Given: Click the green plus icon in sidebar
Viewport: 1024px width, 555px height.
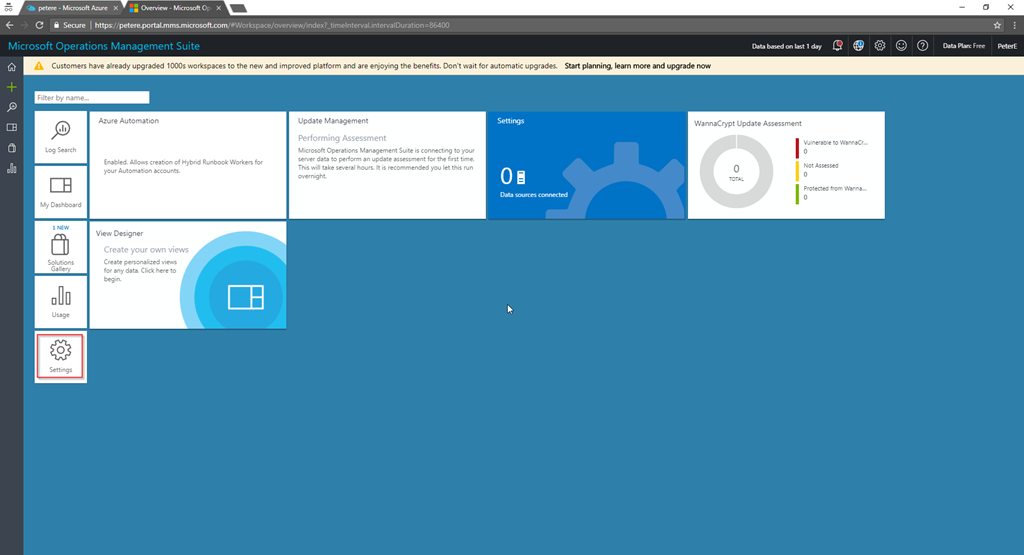Looking at the screenshot, I should [11, 87].
